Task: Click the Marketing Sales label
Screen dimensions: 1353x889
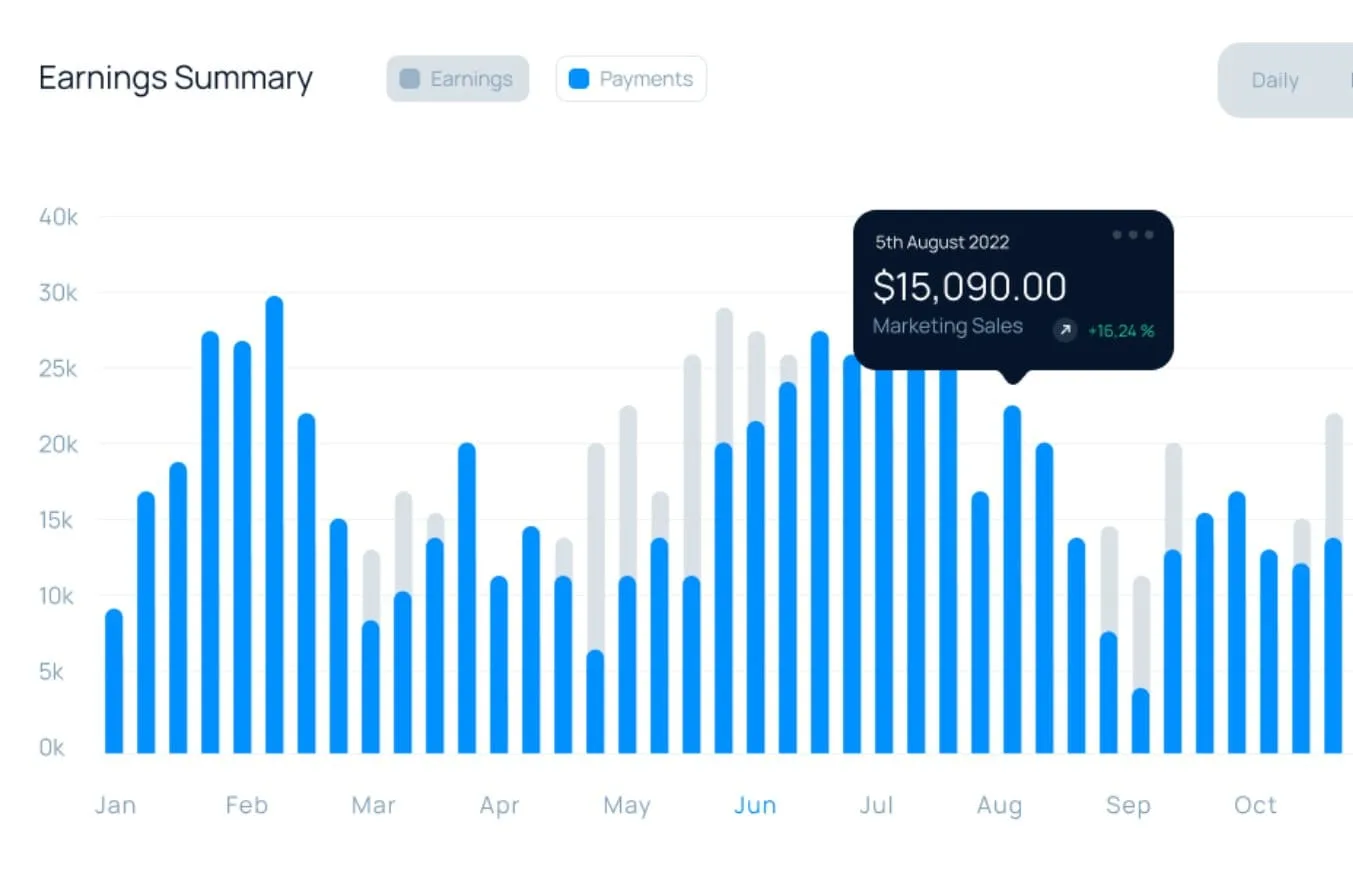Action: pyautogui.click(x=948, y=326)
